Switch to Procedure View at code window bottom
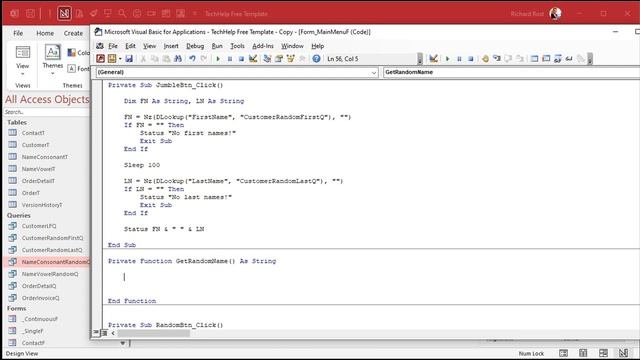 [96, 333]
